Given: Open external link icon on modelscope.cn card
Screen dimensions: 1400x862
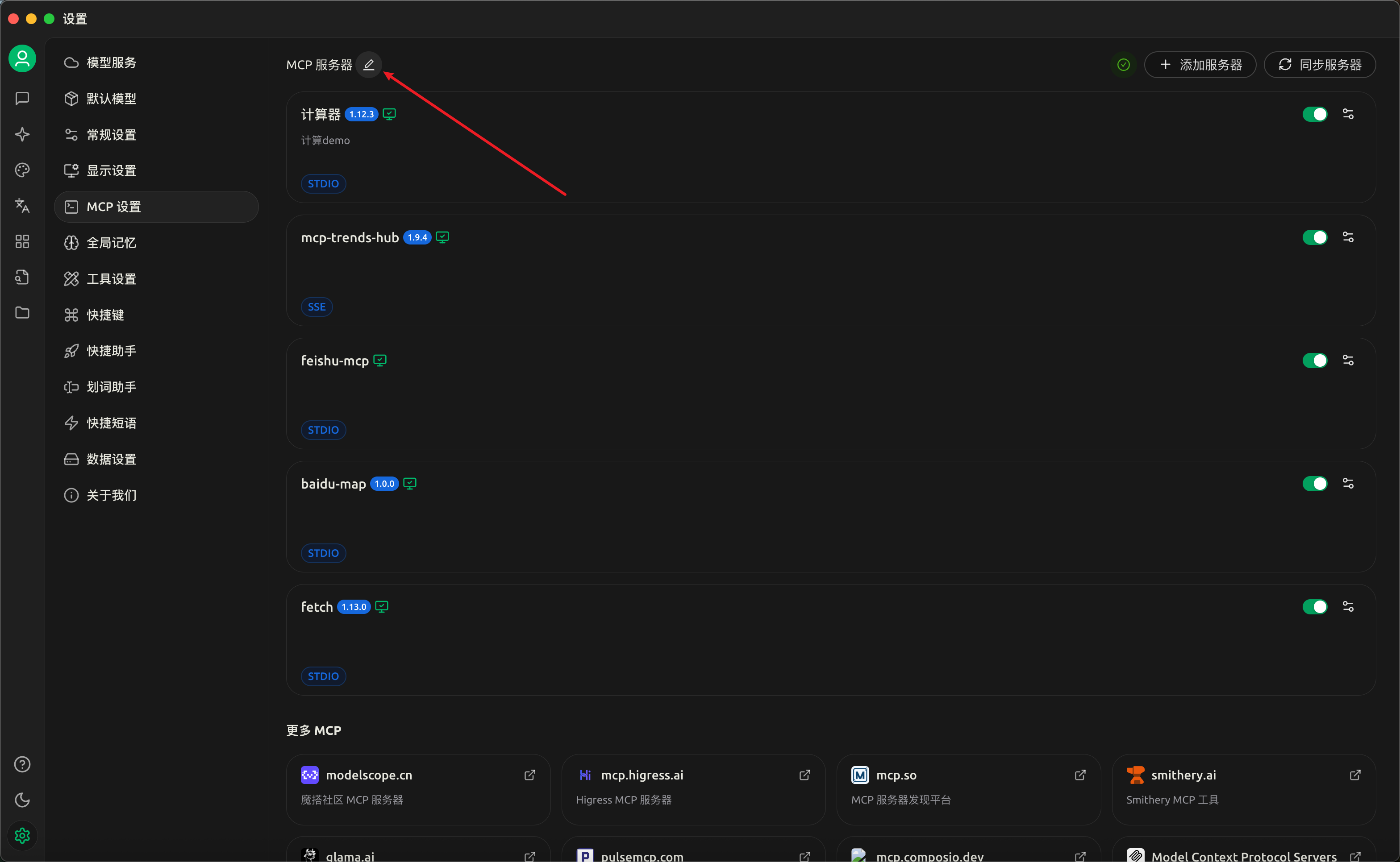Looking at the screenshot, I should tap(530, 775).
